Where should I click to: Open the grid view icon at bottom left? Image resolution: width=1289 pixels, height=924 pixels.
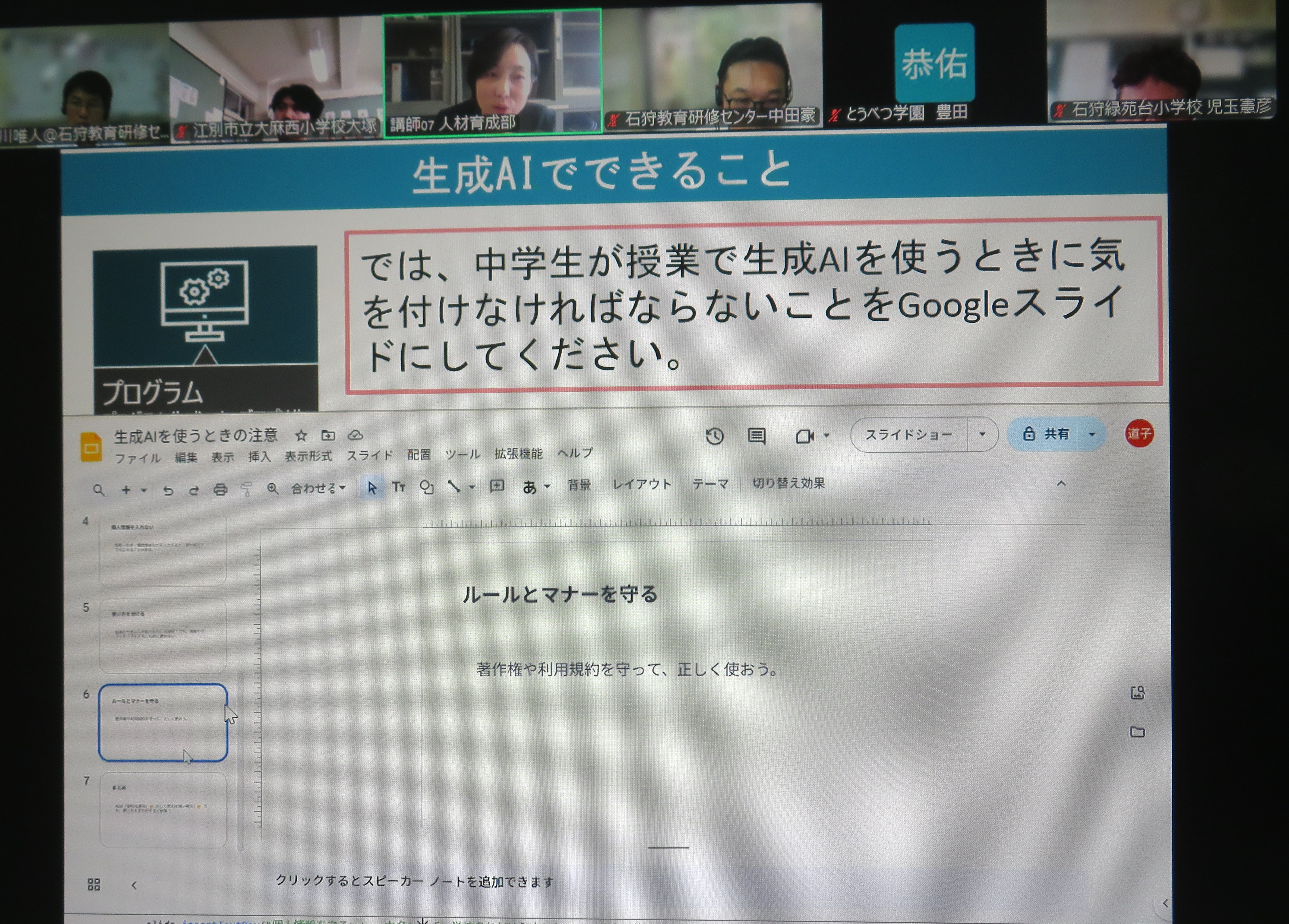[94, 884]
